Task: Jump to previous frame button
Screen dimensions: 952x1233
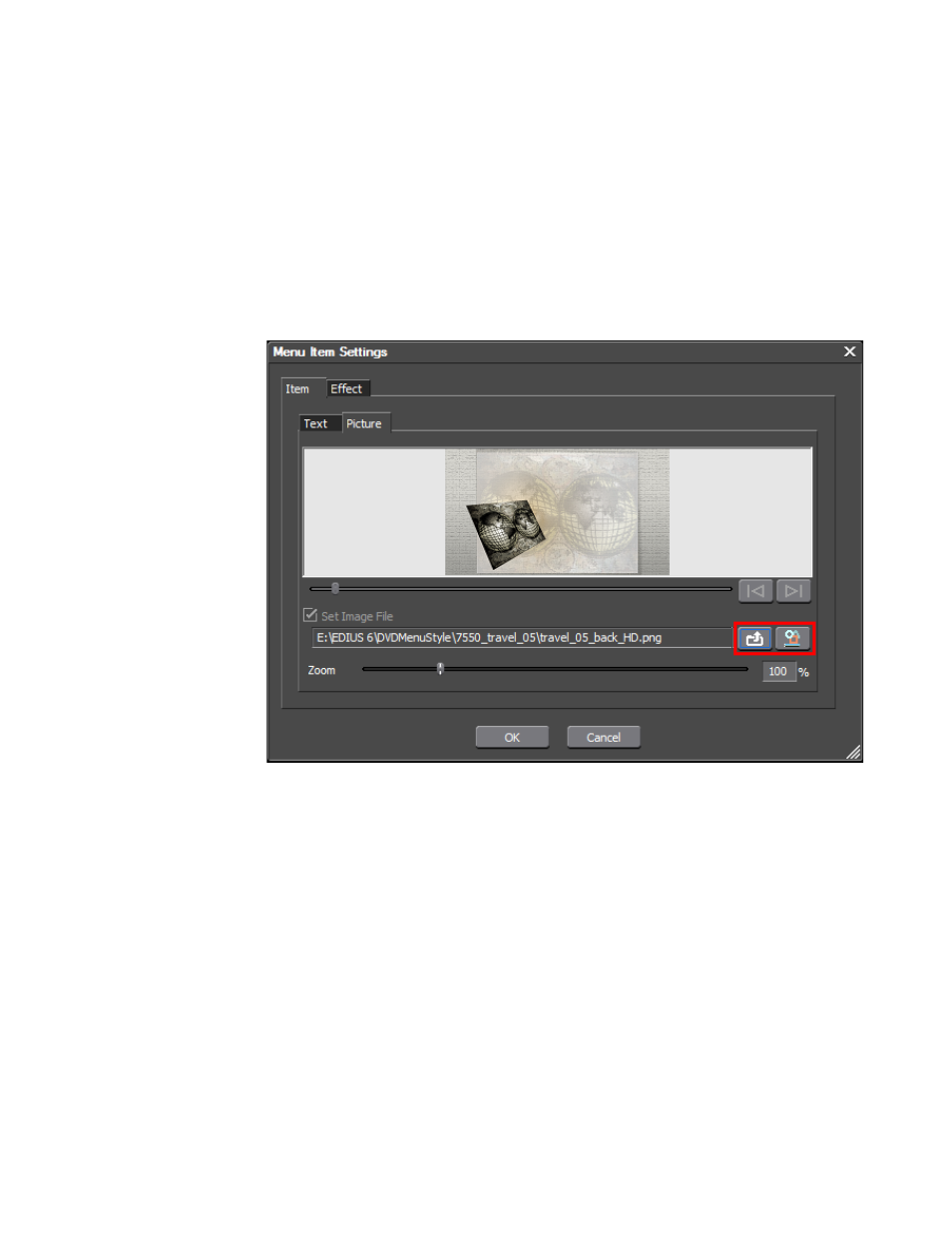Action: tap(755, 591)
